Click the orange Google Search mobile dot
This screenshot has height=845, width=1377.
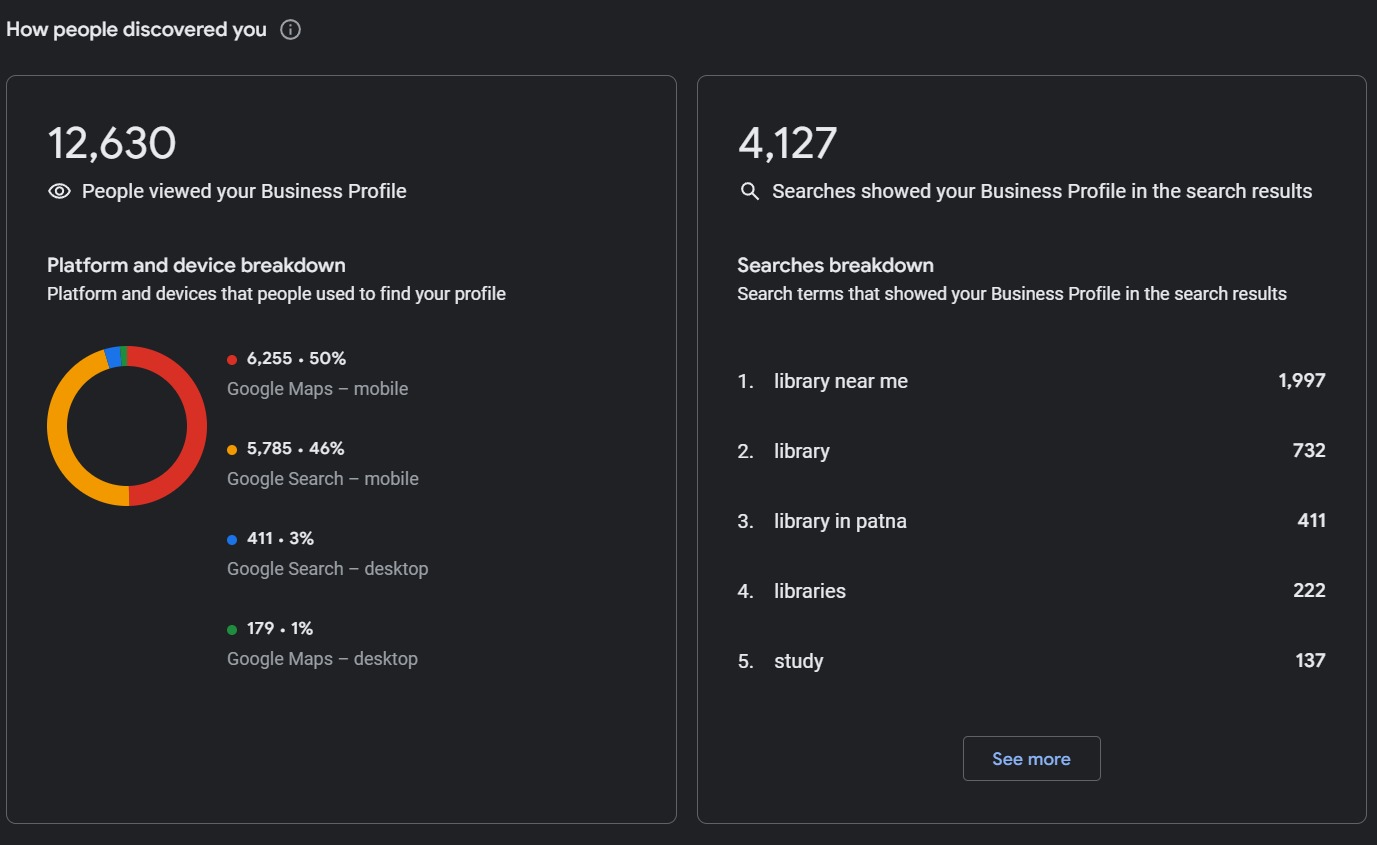pyautogui.click(x=232, y=449)
